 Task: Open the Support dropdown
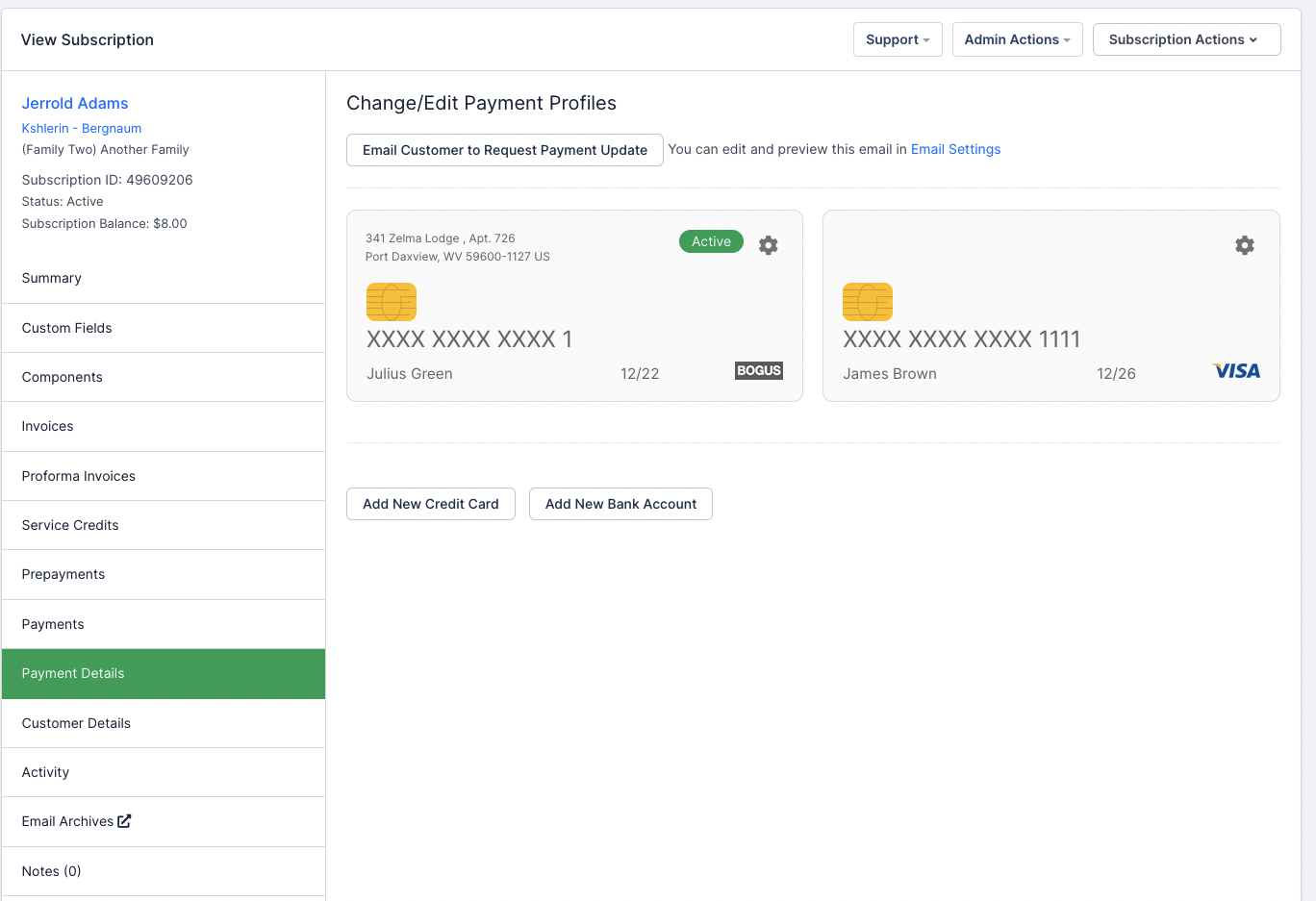898,39
